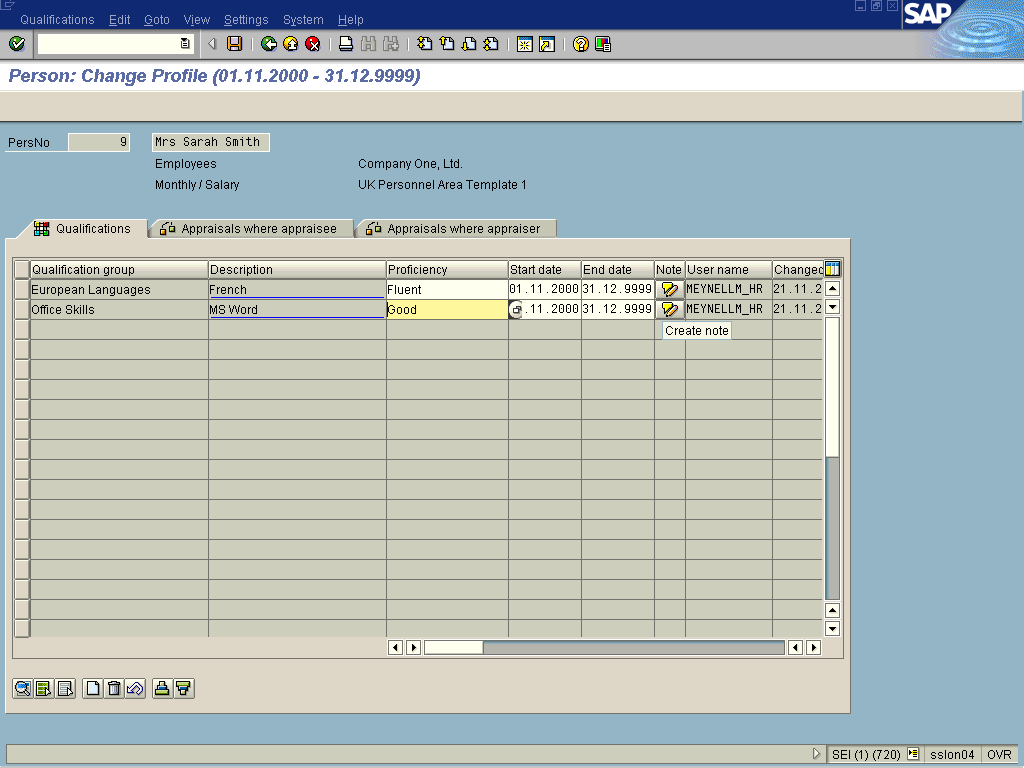The image size is (1024, 768).
Task: Sort ascending using the pyramid icon
Action: click(162, 688)
